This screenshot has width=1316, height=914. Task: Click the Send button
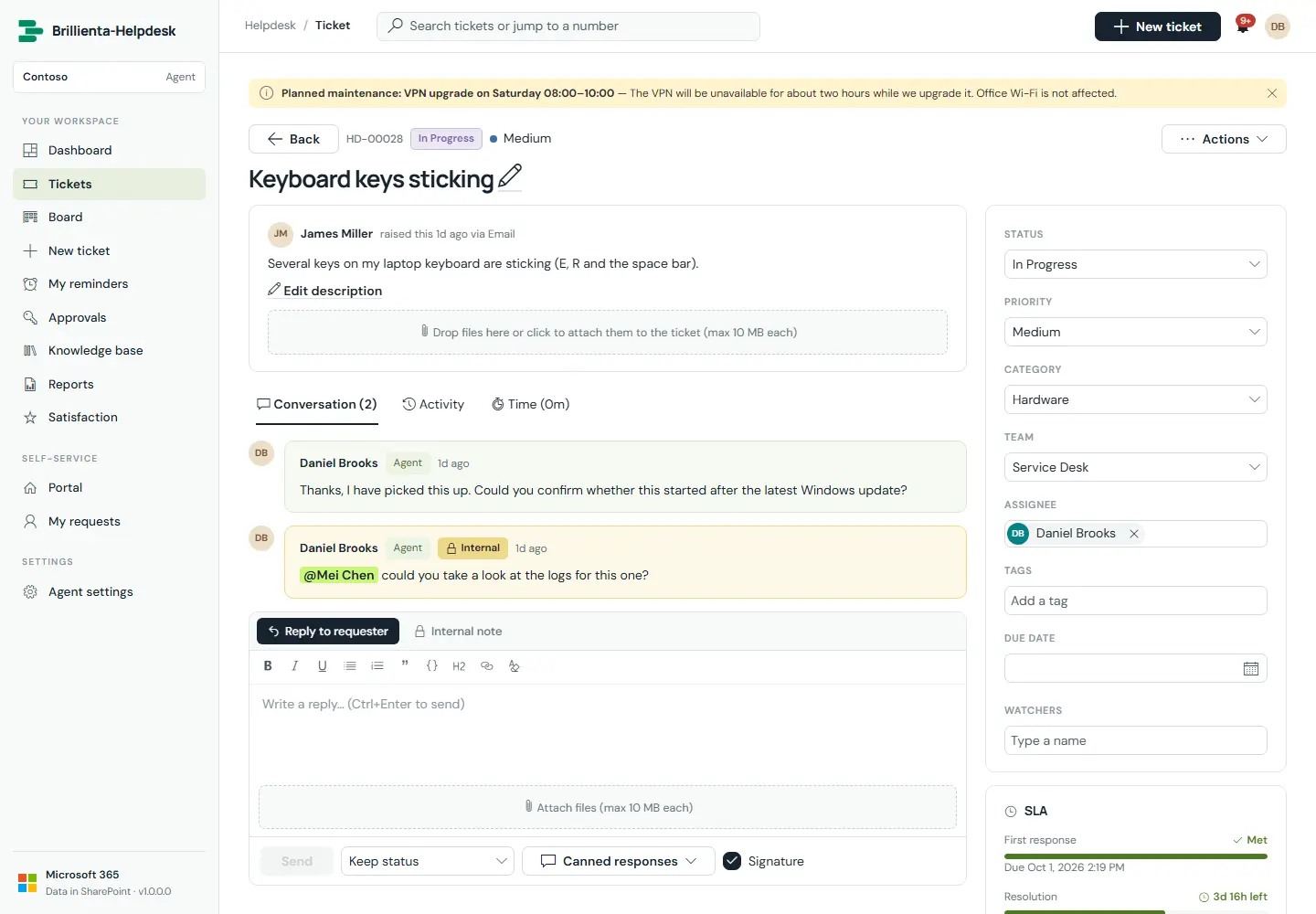click(297, 861)
